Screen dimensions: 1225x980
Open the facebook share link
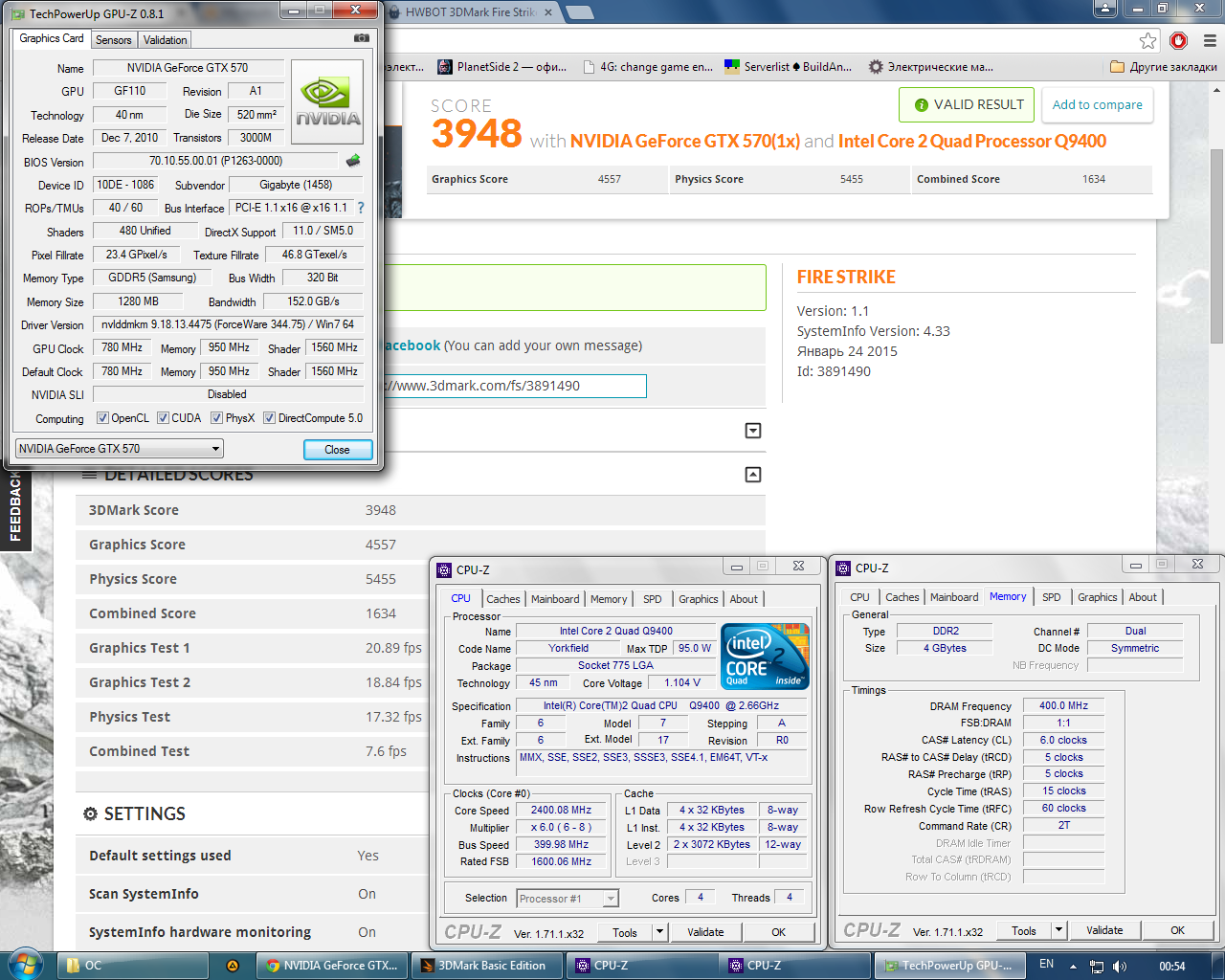[x=412, y=345]
